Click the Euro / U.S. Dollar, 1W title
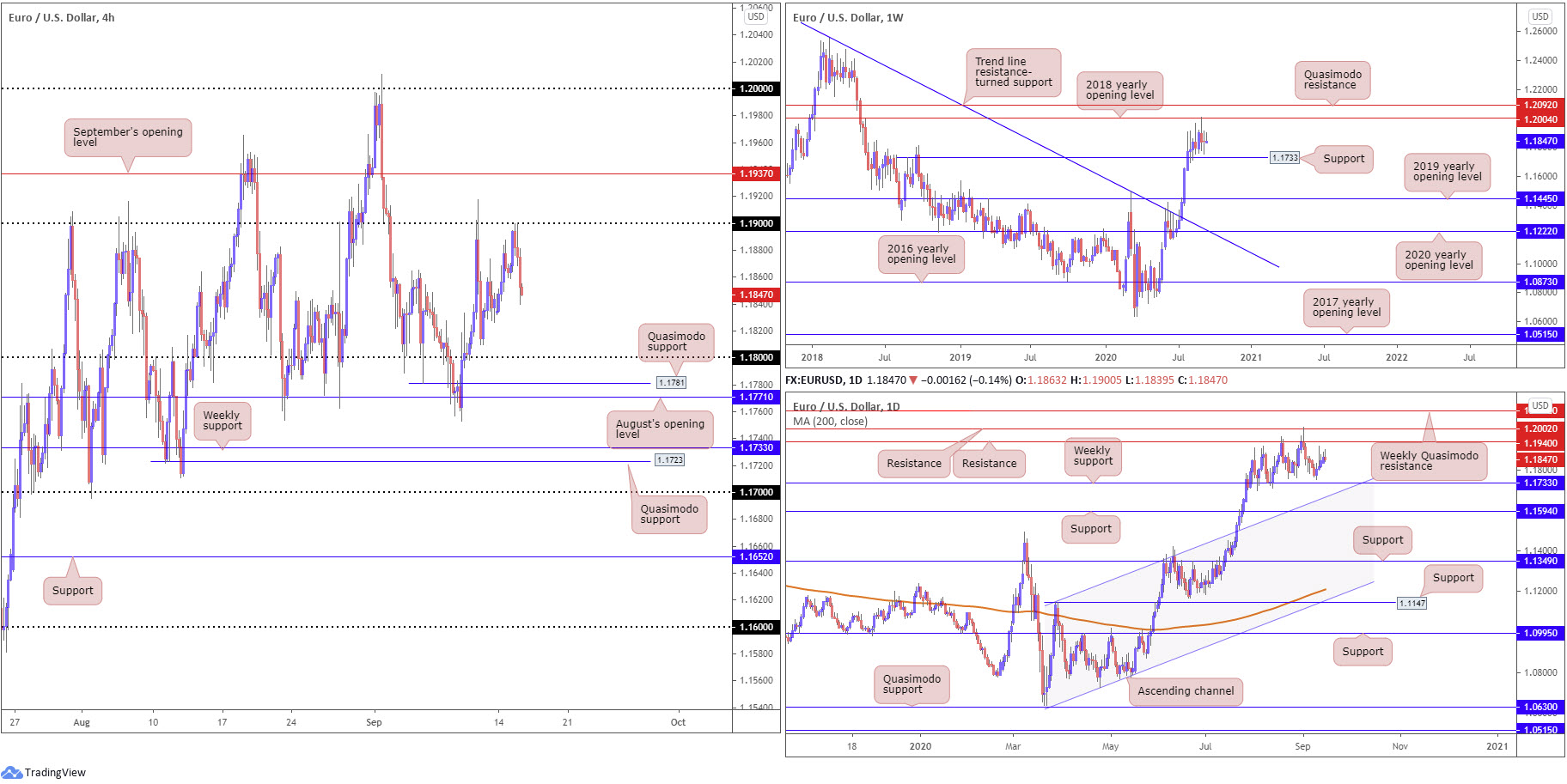The width and height of the screenshot is (1567, 784). coord(848,17)
